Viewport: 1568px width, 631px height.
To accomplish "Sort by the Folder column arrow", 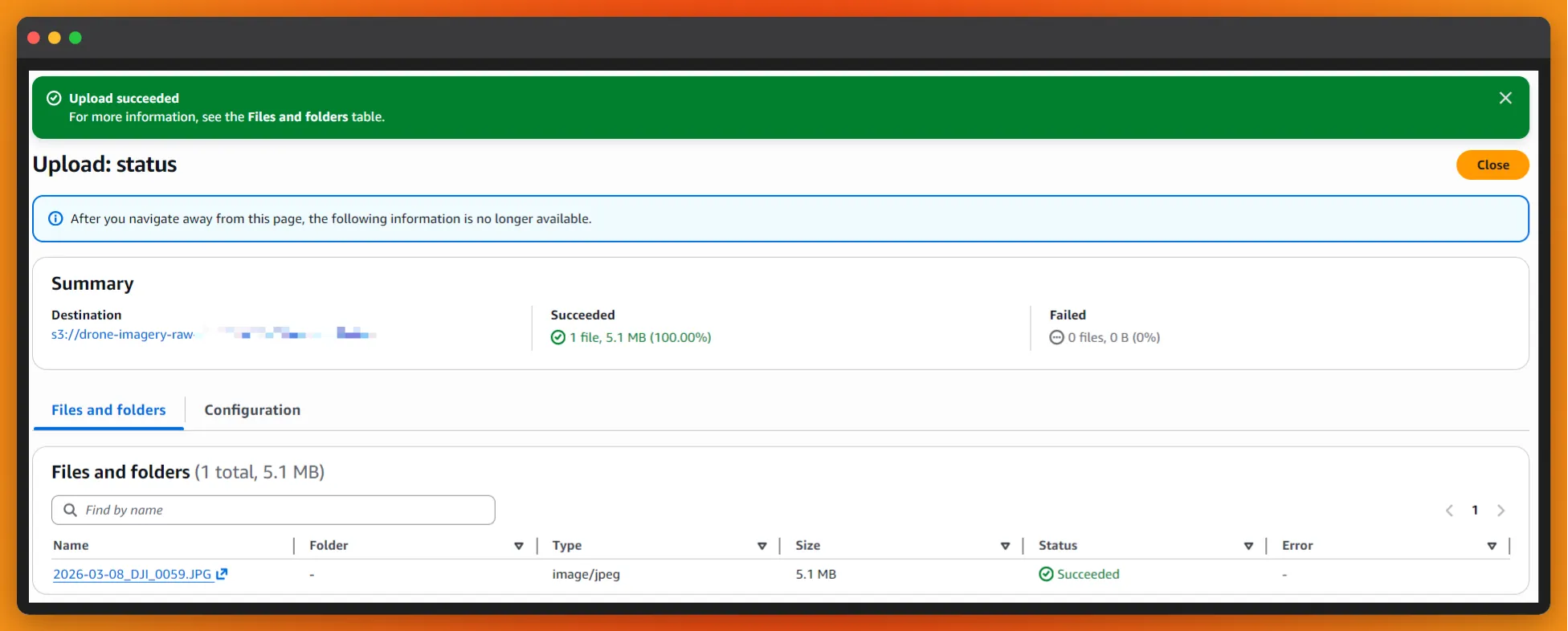I will tap(519, 546).
